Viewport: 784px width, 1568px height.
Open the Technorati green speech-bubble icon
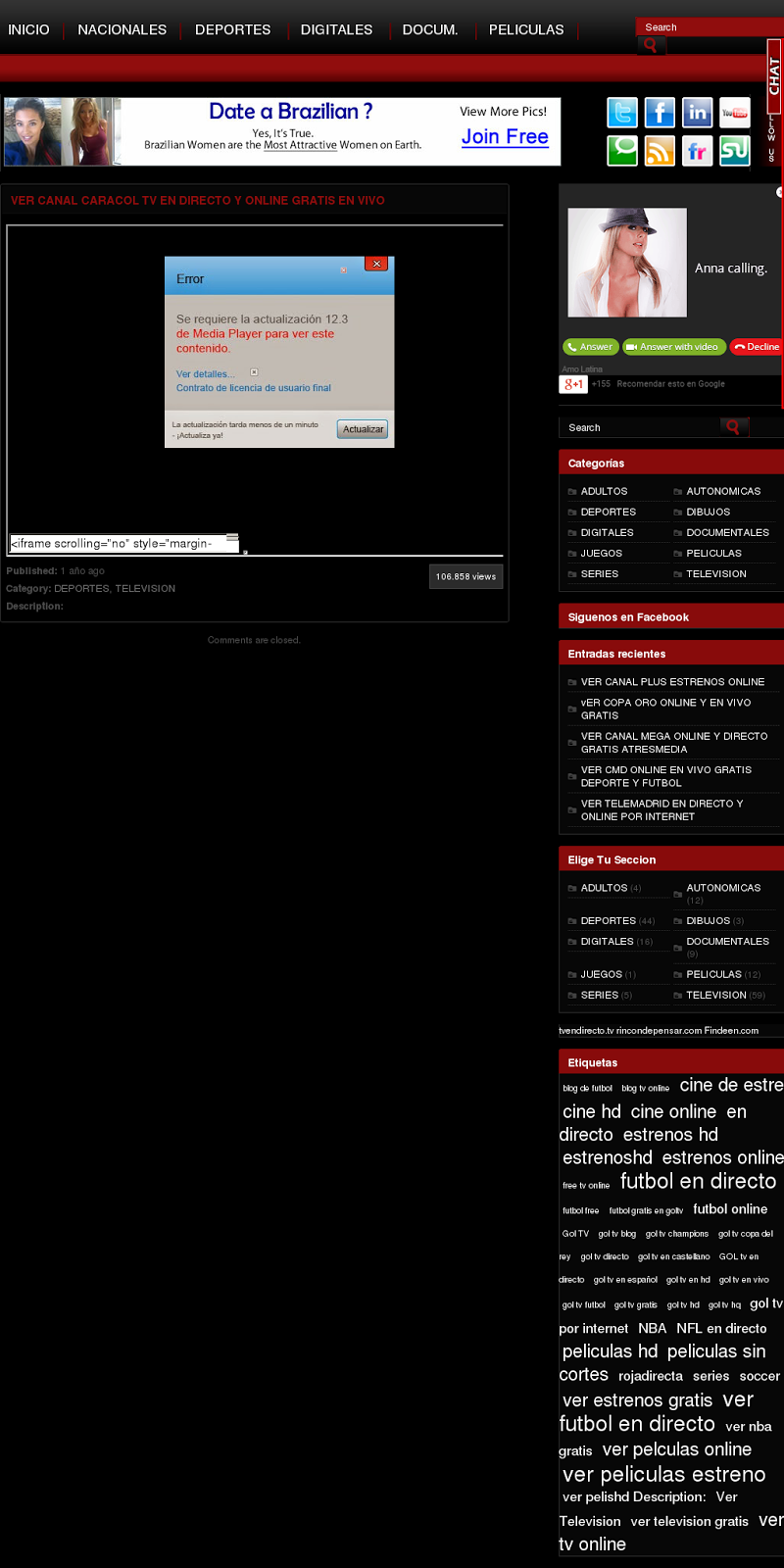pos(622,150)
